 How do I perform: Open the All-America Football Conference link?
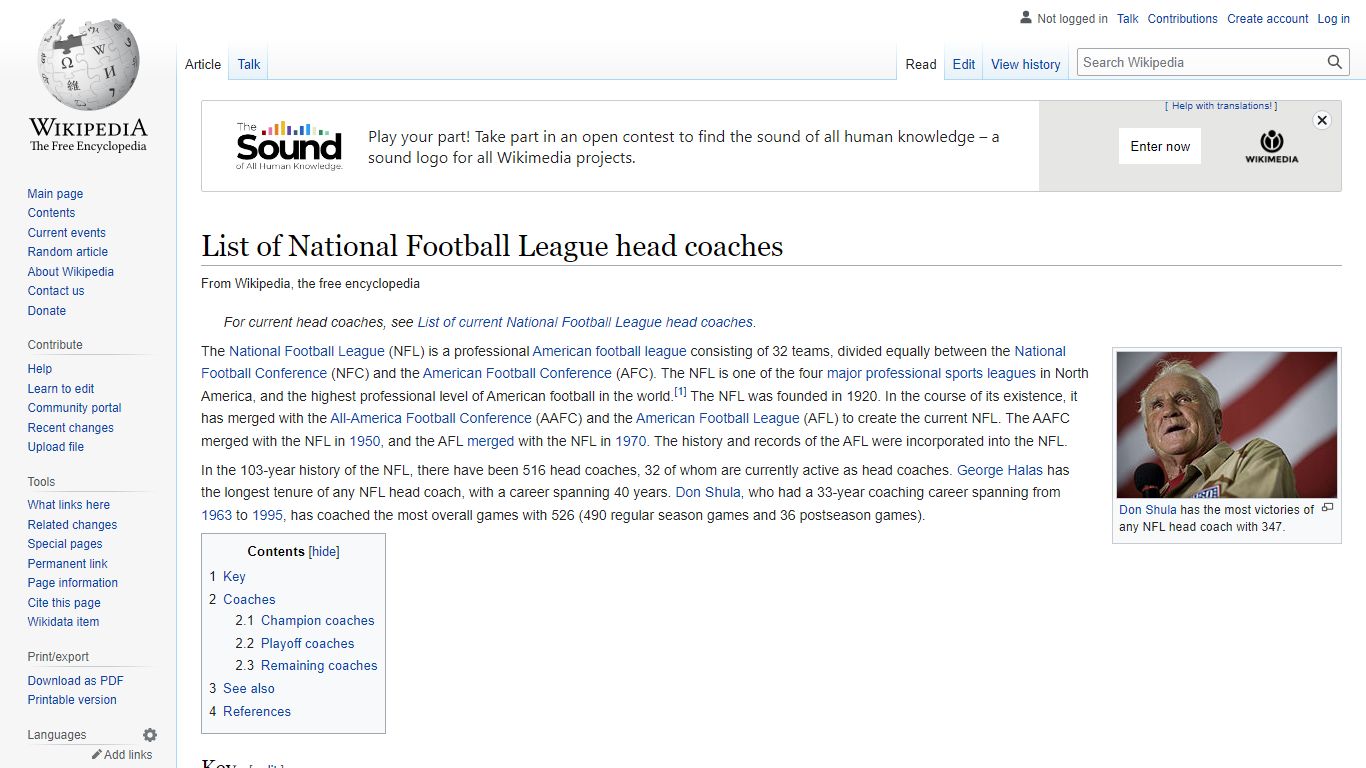pyautogui.click(x=431, y=418)
